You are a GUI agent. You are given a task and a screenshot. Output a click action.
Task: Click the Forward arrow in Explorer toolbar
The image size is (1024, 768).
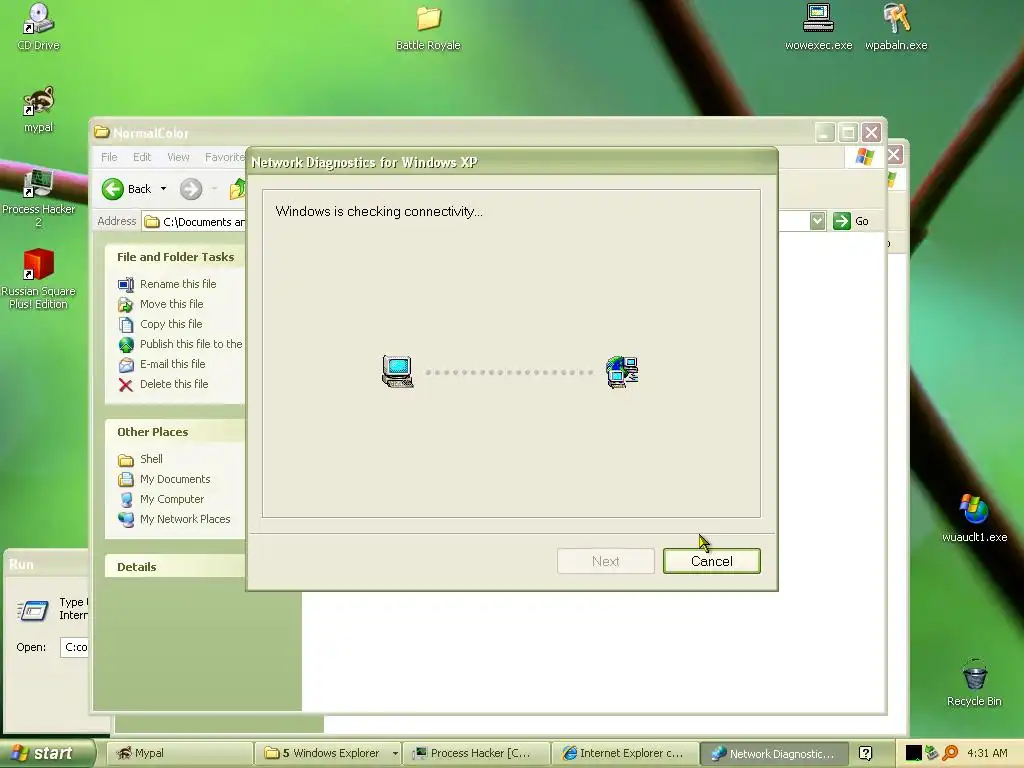click(x=191, y=189)
